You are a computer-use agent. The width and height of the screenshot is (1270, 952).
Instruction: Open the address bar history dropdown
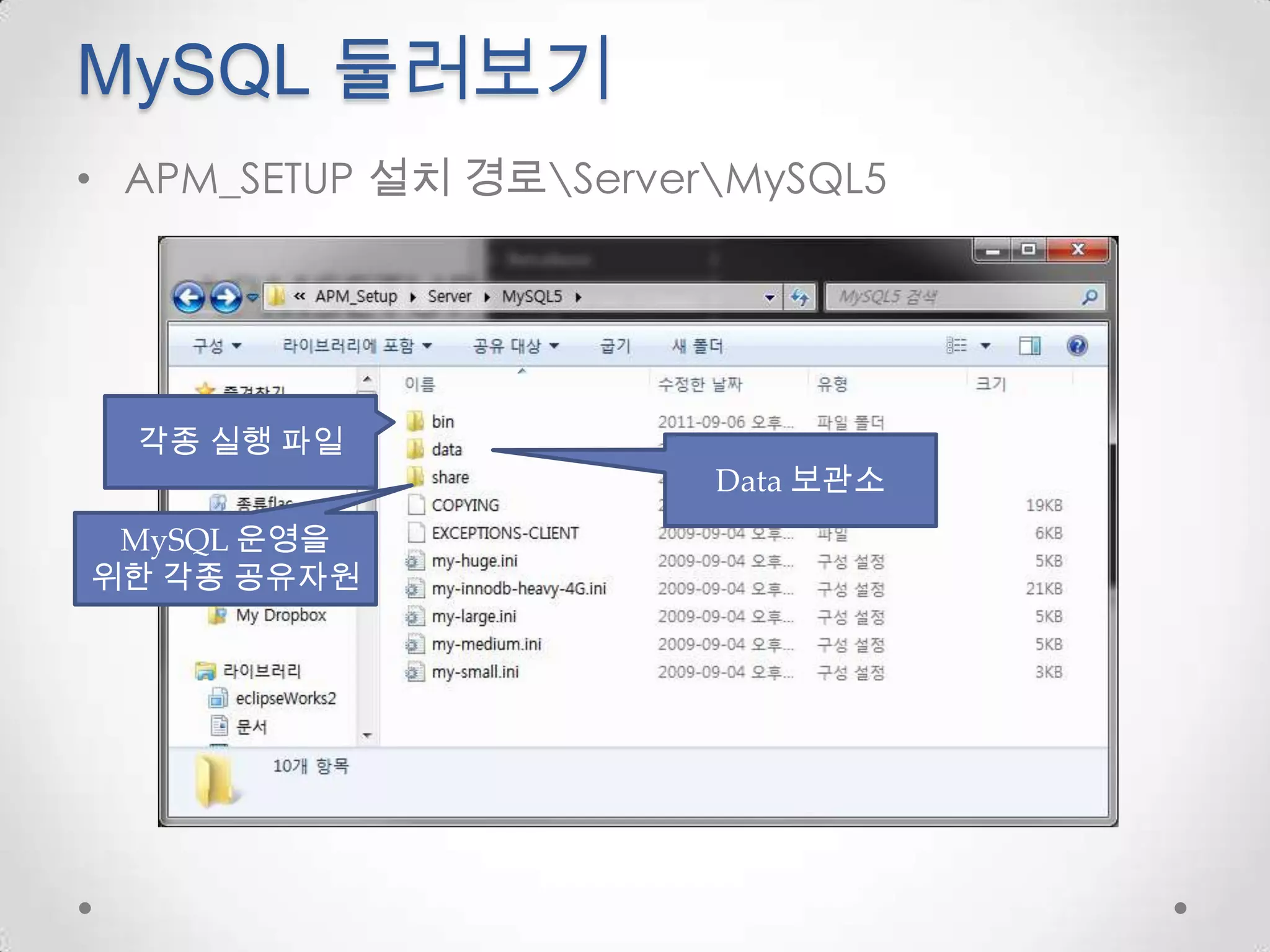point(770,297)
